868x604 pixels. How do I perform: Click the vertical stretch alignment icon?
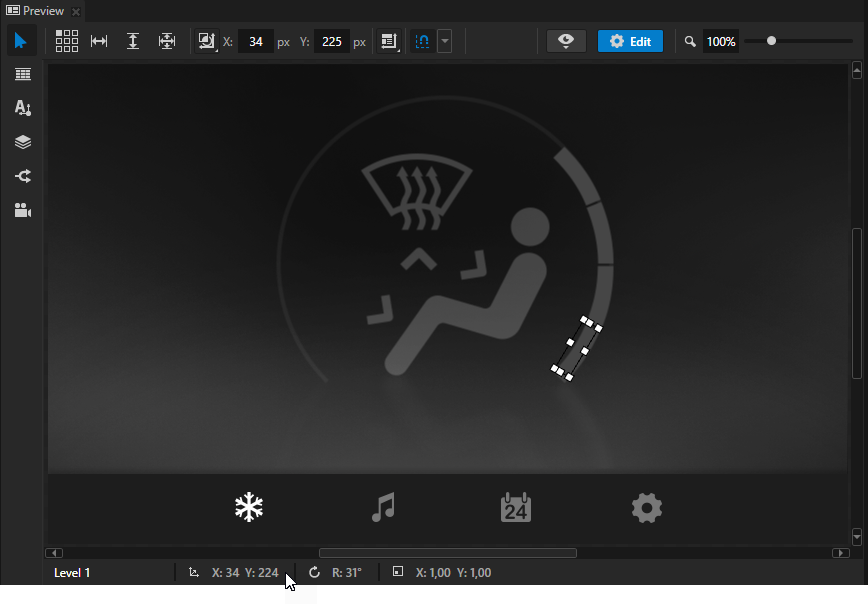[x=132, y=41]
